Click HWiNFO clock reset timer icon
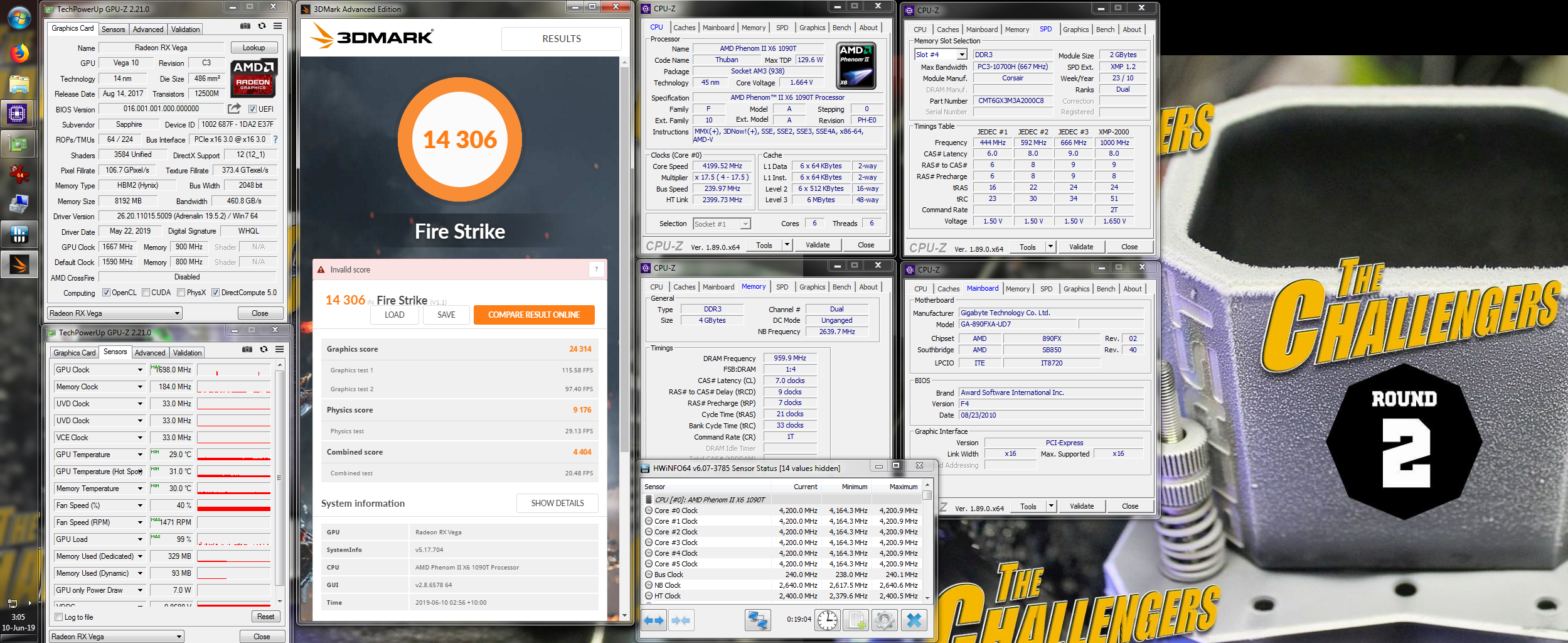1568x643 pixels. [828, 620]
